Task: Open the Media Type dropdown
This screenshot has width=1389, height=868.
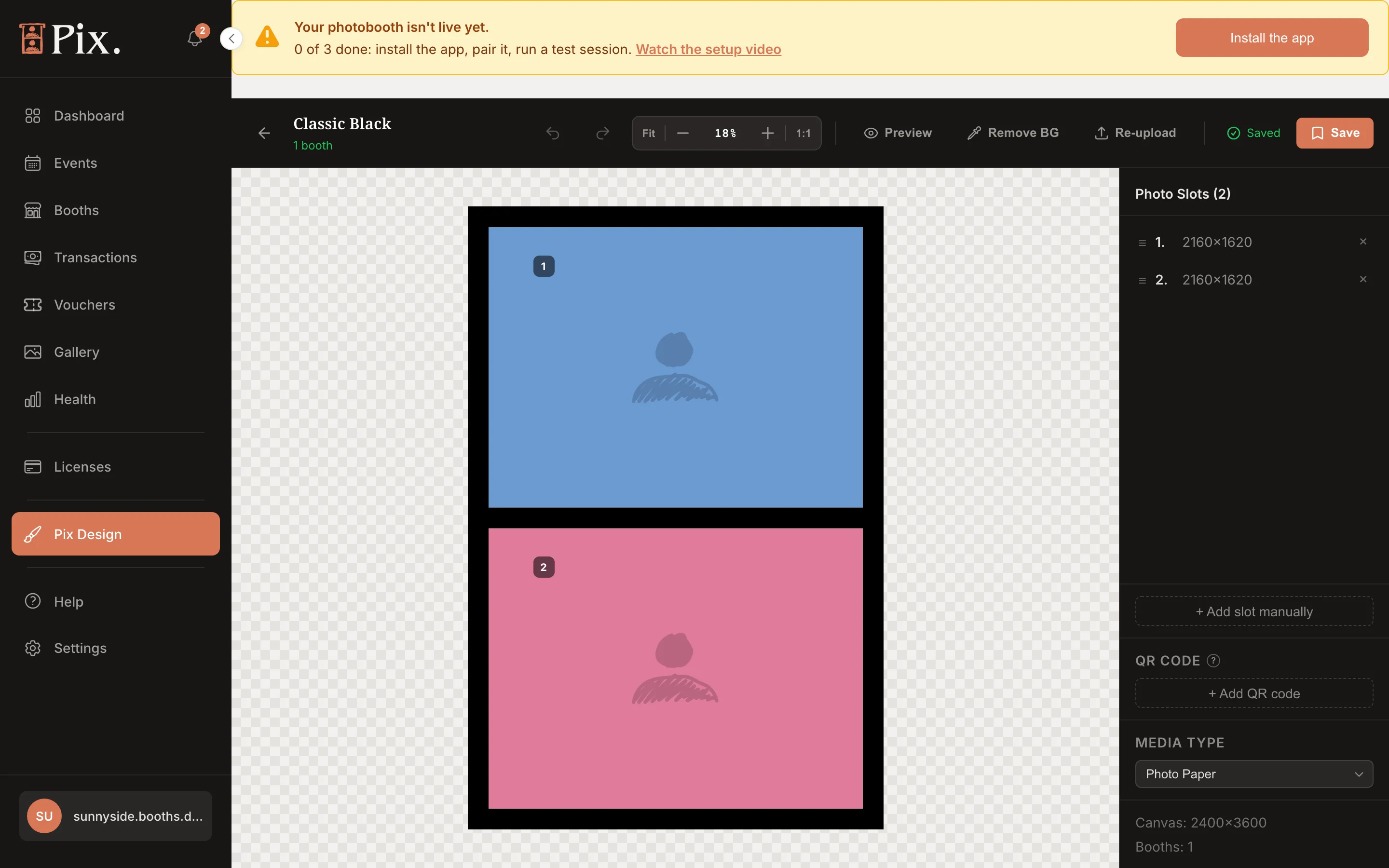Action: [1254, 774]
